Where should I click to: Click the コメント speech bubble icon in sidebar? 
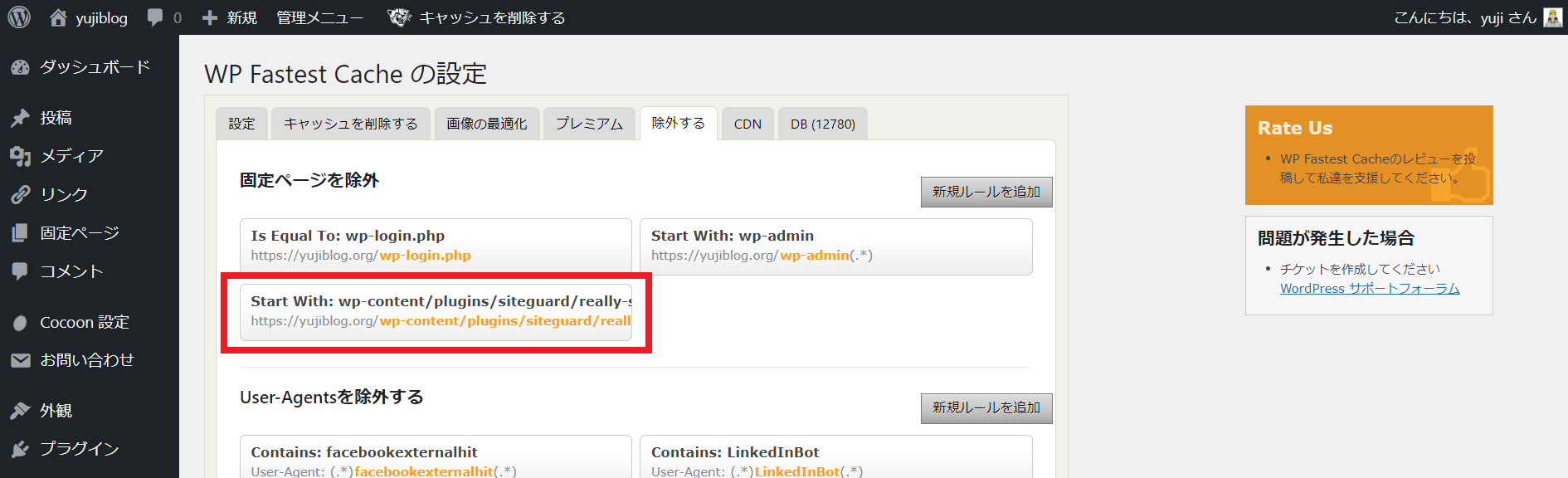20,271
